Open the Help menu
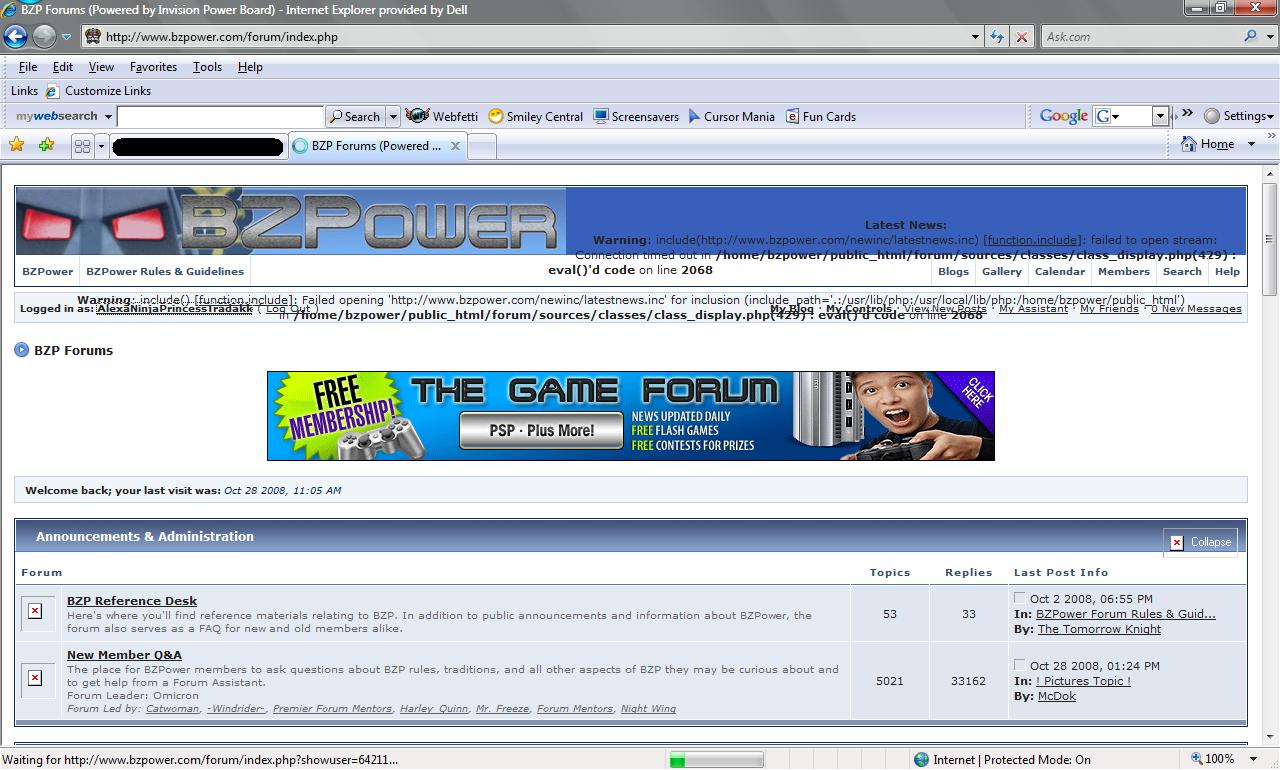 pyautogui.click(x=250, y=67)
